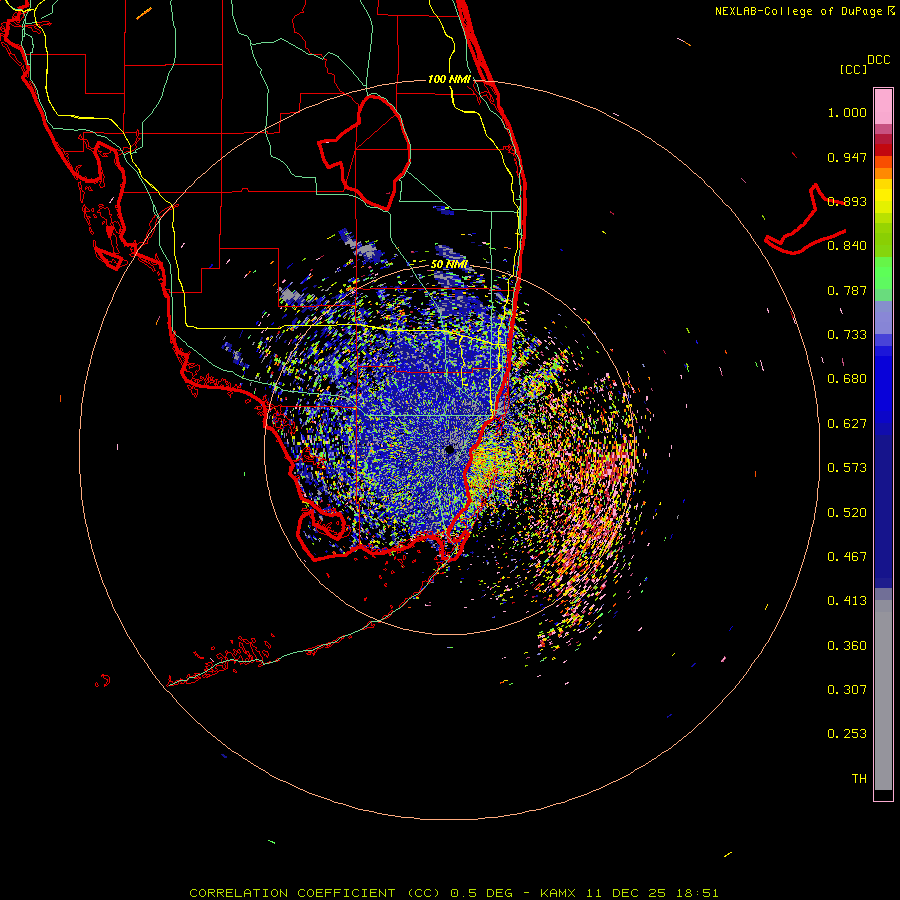Click the 11 DEC 25 date text
This screenshot has height=900, width=900.
626,893
